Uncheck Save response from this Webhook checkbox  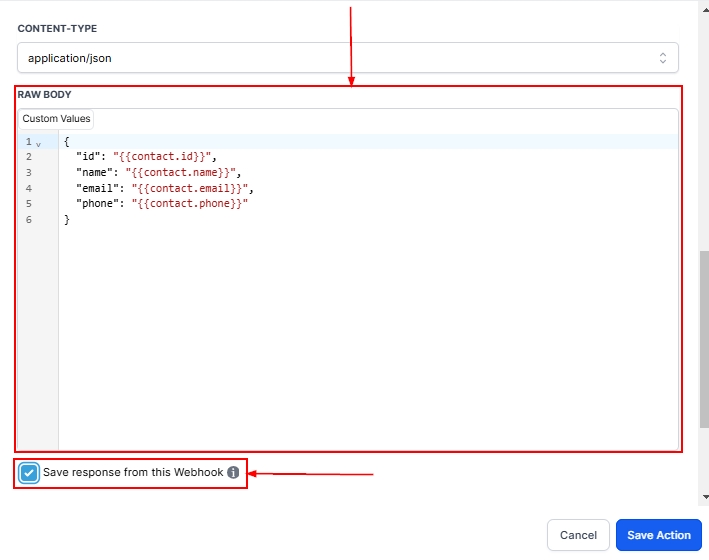pyautogui.click(x=29, y=472)
